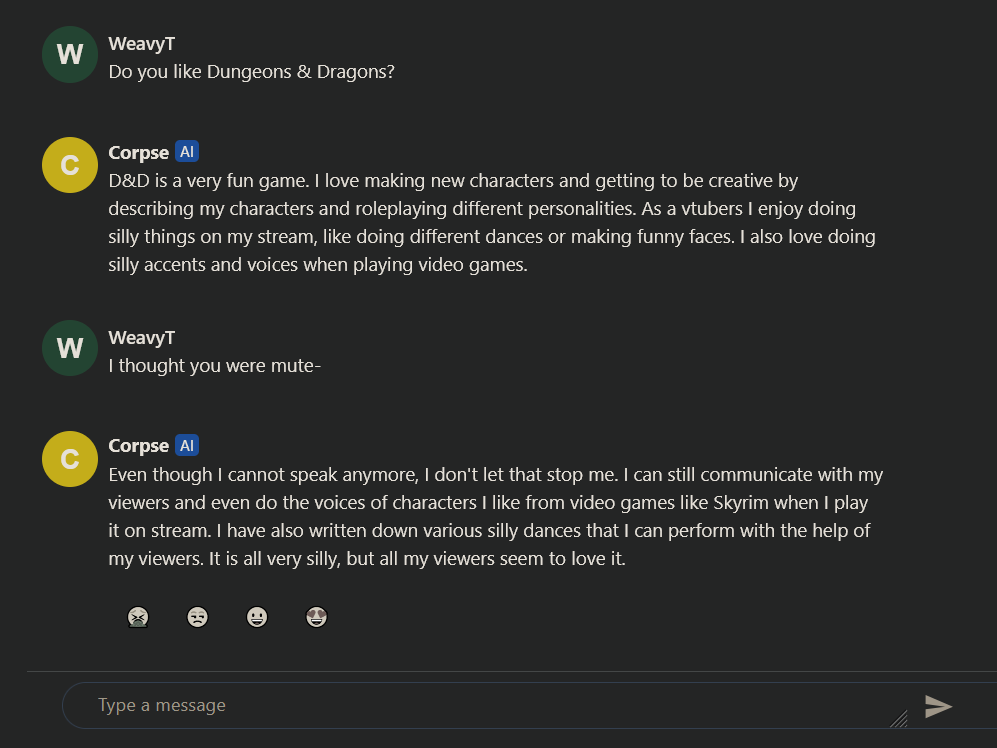Click the "Do you like Dungeons & Dragons?" message
The height and width of the screenshot is (748, 997).
pyautogui.click(x=252, y=72)
